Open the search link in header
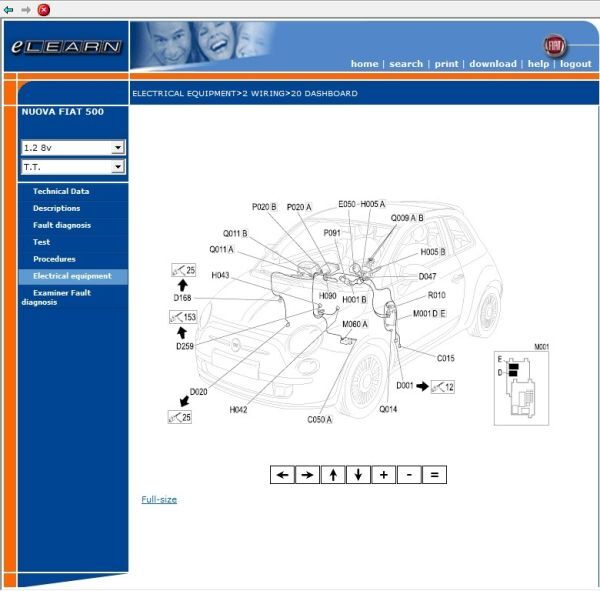Viewport: 600px width, 591px height. click(x=406, y=64)
